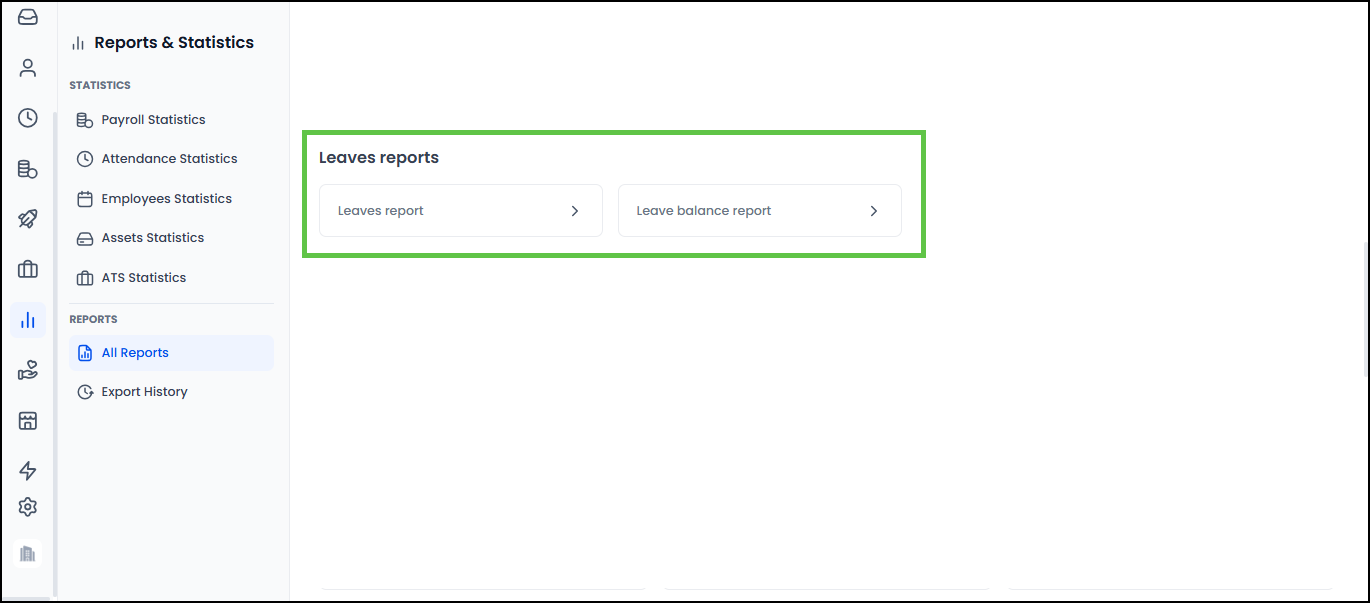The image size is (1370, 603).
Task: Select the rocket icon in the left rail
Action: pos(27,218)
